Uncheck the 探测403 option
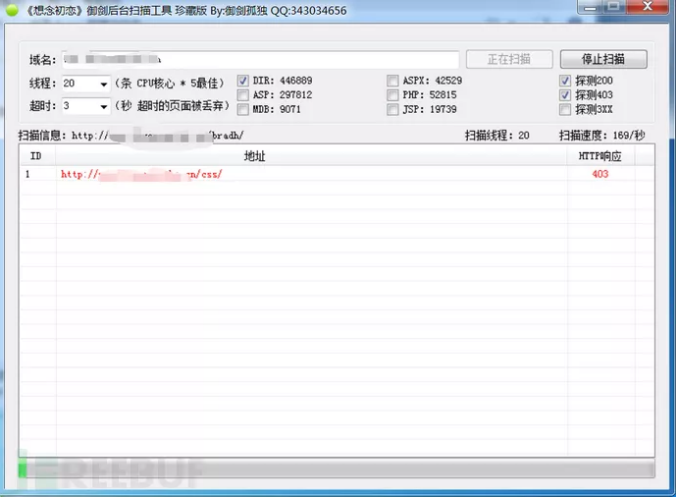Screen dimensions: 676x500 click(565, 95)
